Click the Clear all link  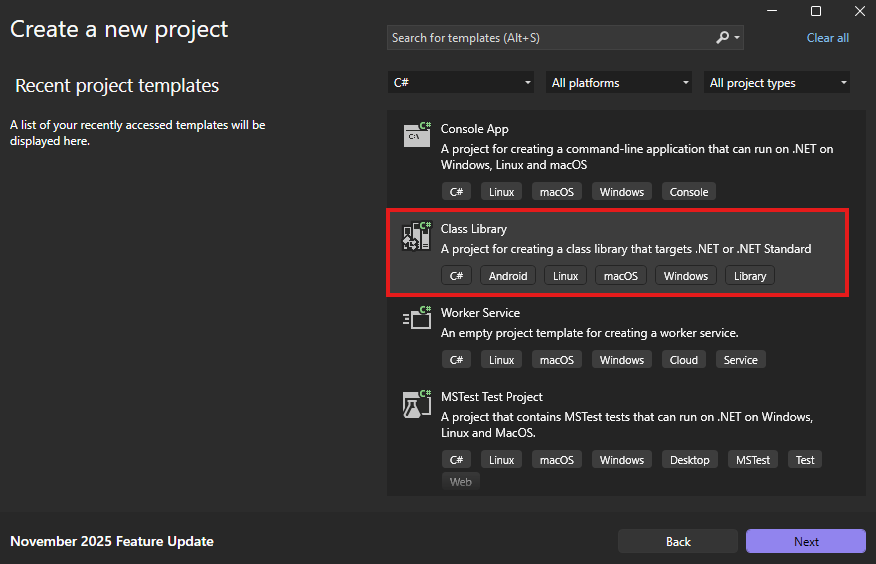(827, 37)
